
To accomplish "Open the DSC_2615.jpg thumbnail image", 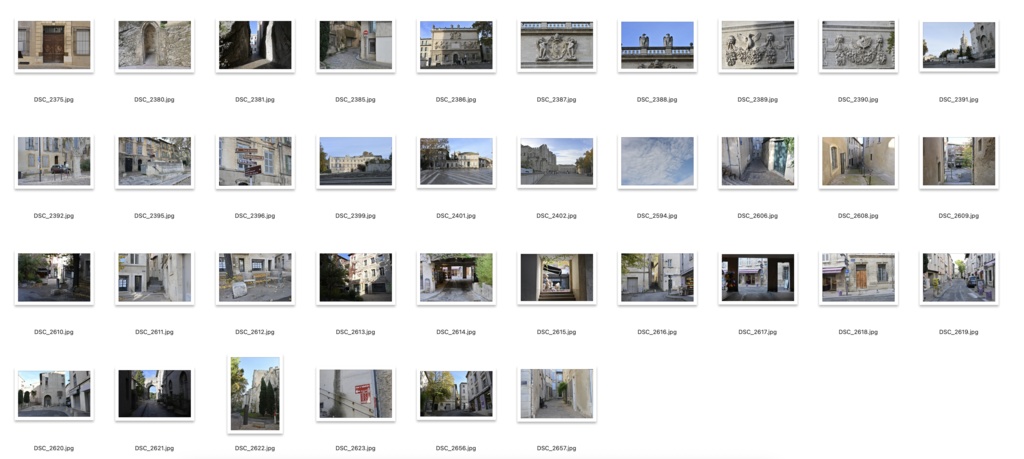I will pyautogui.click(x=557, y=277).
